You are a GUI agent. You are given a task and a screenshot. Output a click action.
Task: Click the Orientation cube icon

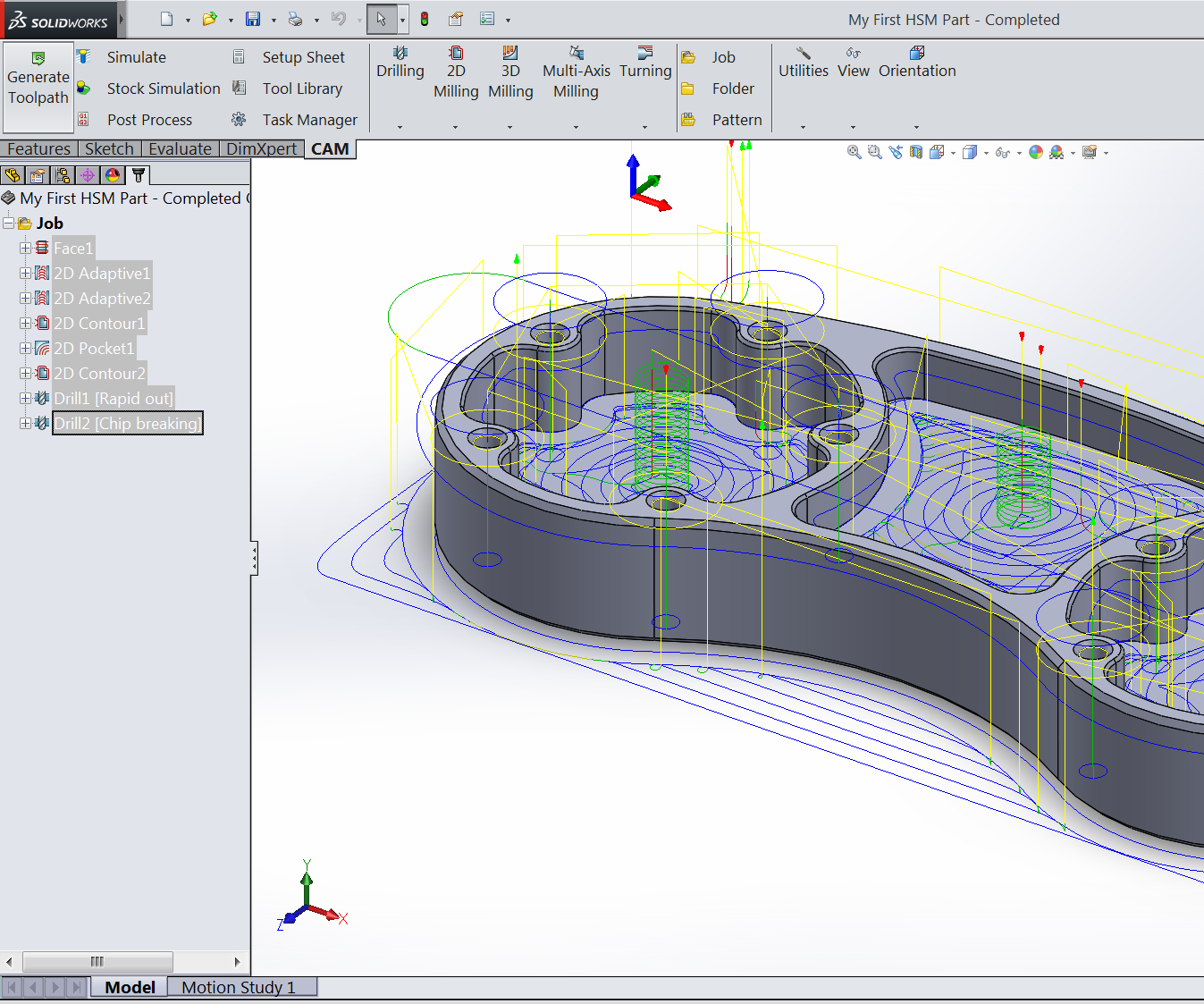tap(917, 54)
